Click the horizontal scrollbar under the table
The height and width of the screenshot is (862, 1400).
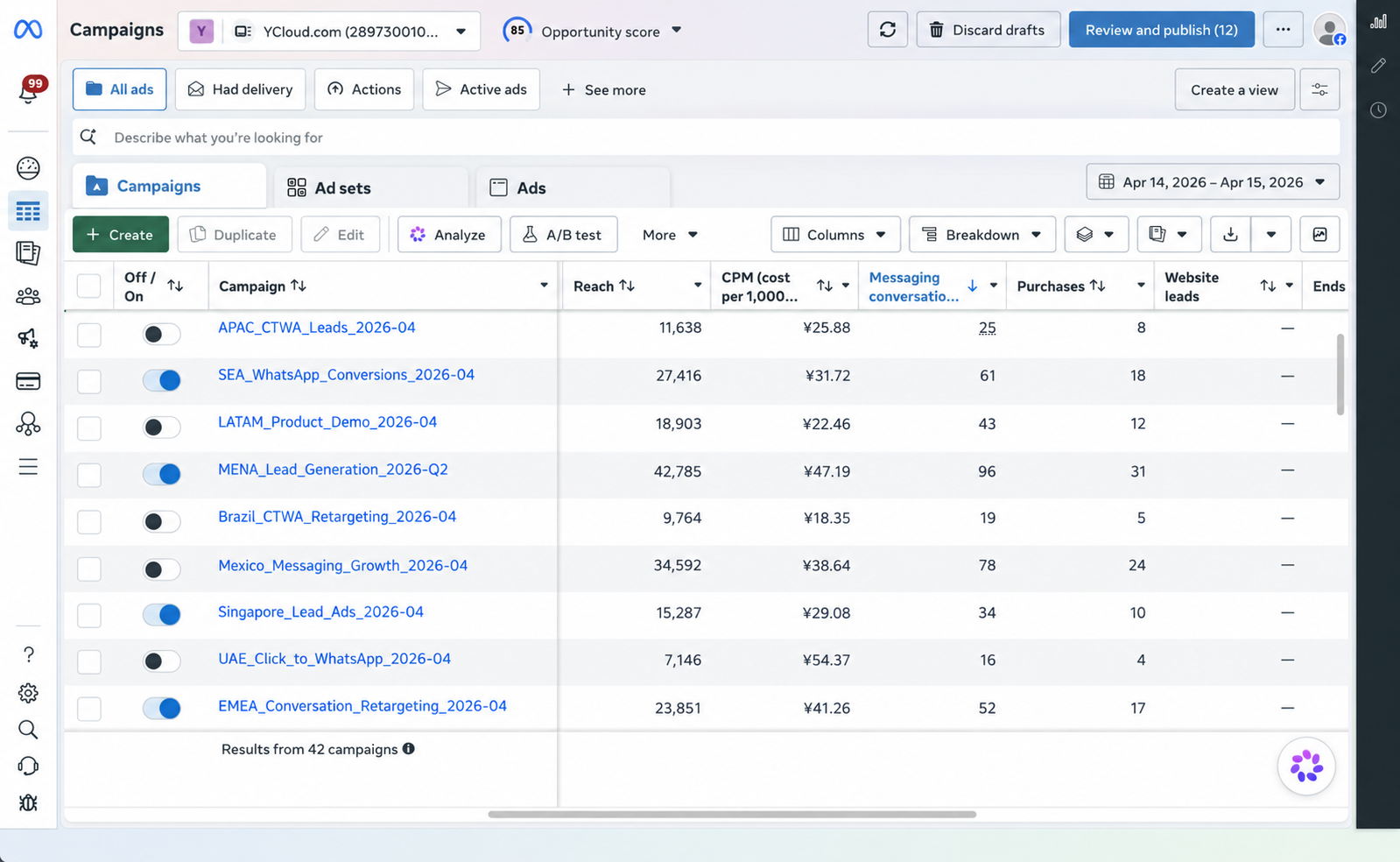pyautogui.click(x=732, y=814)
